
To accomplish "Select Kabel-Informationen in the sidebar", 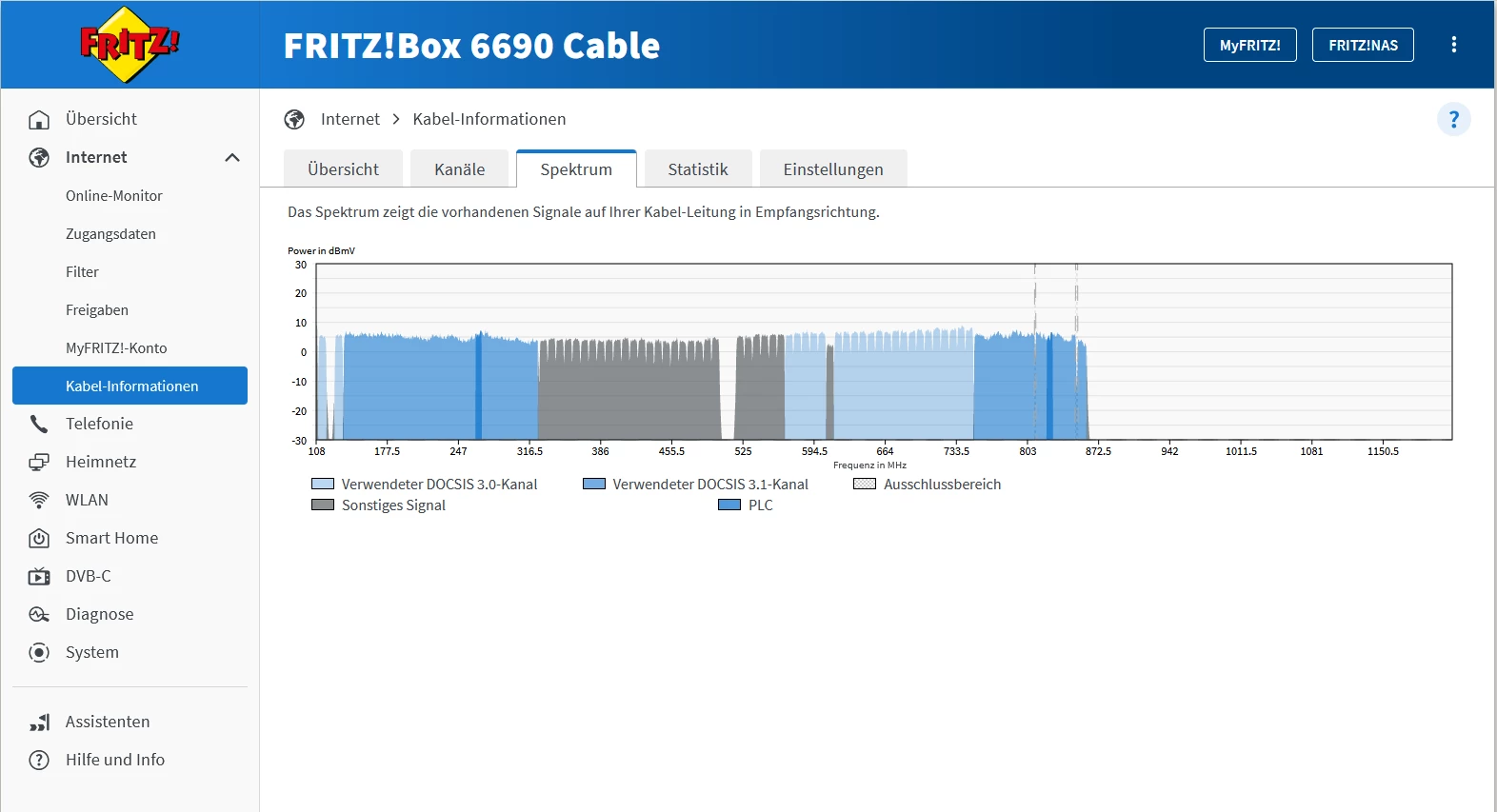I will 130,386.
